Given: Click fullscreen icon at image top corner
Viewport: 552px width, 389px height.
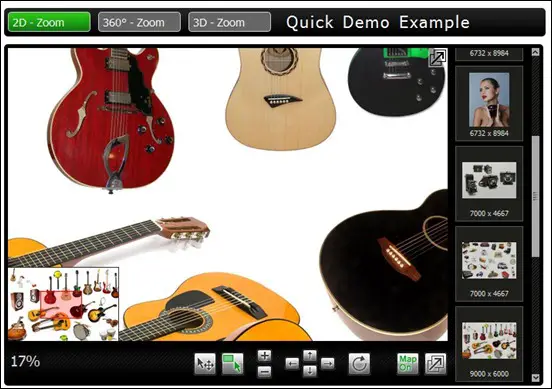Looking at the screenshot, I should click(438, 57).
